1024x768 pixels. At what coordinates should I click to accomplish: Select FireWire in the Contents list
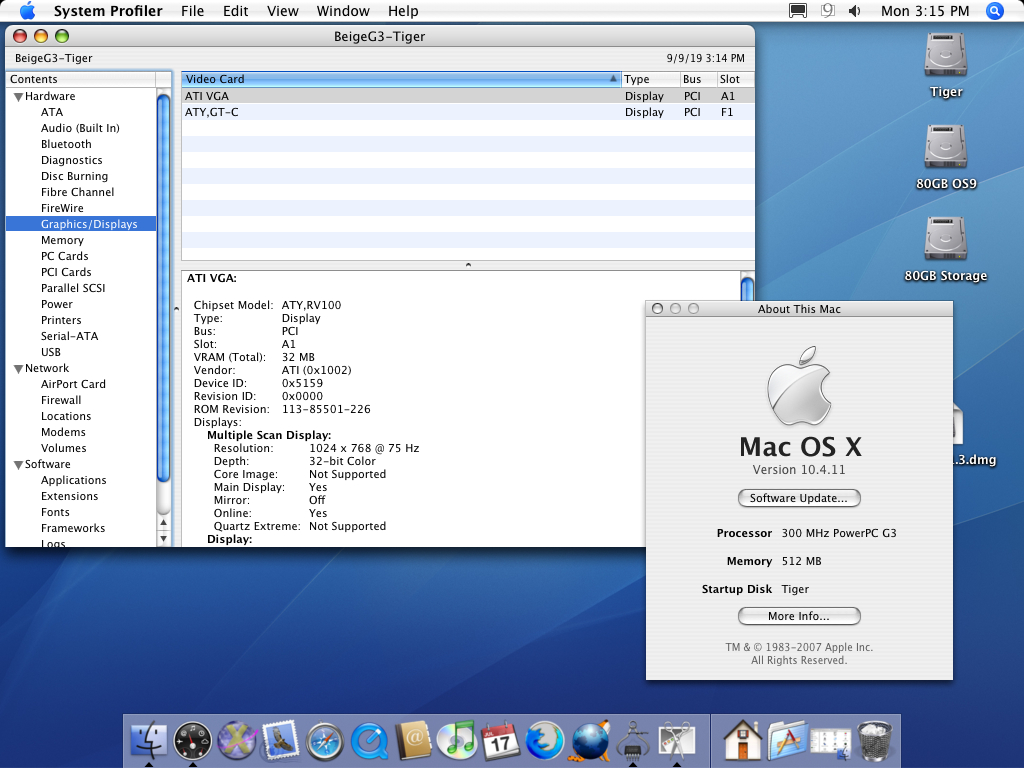coord(62,208)
